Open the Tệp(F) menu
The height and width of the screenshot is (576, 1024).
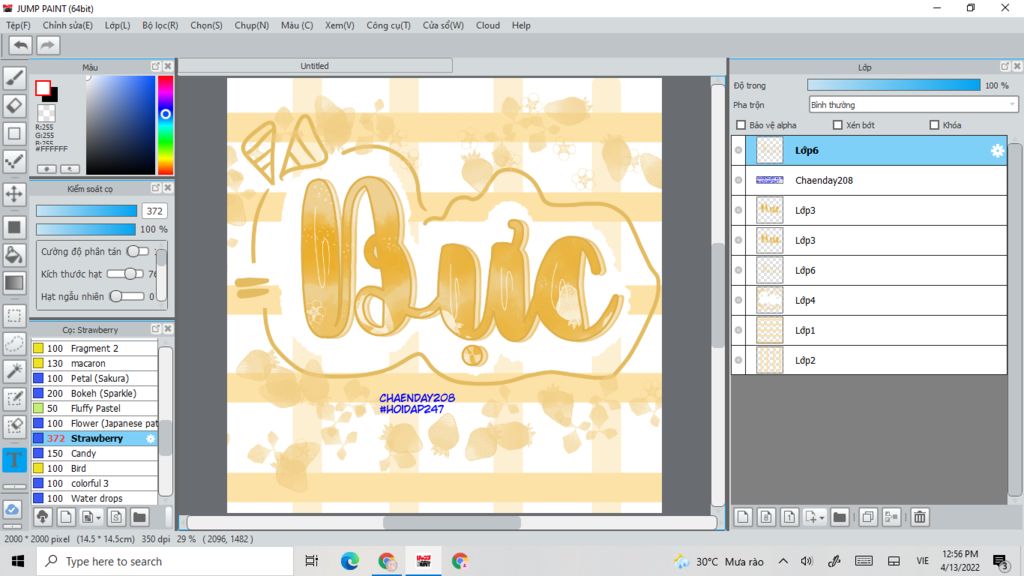[x=18, y=25]
